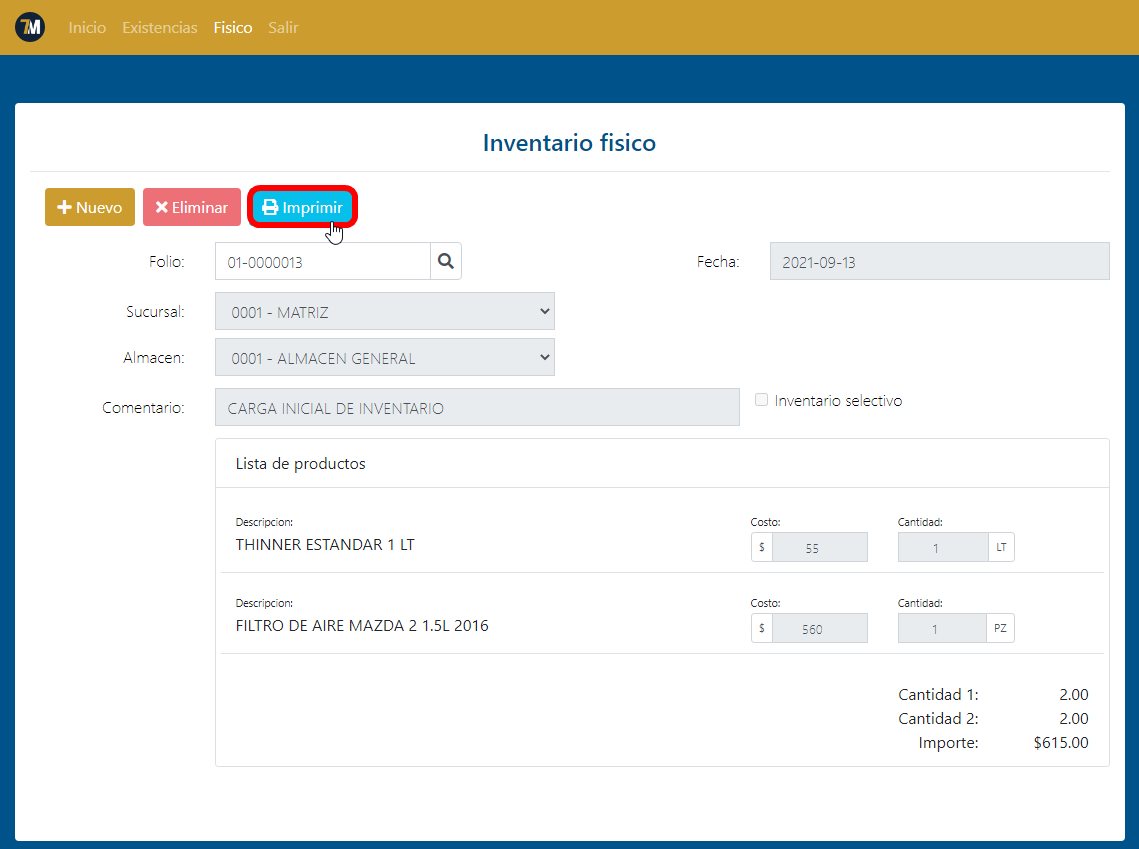Click the THINNER ESTANDAR cost field
Screen dimensions: 1139x849
819,548
